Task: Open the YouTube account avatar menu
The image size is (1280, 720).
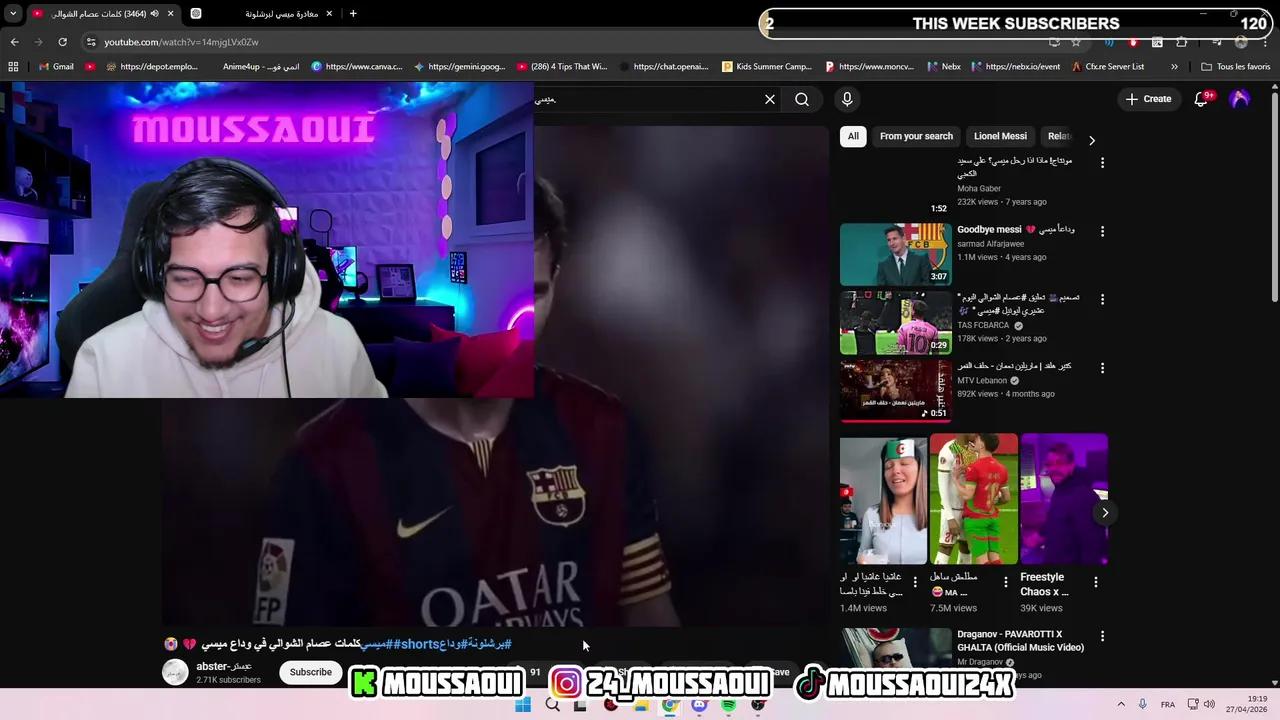Action: (x=1240, y=99)
